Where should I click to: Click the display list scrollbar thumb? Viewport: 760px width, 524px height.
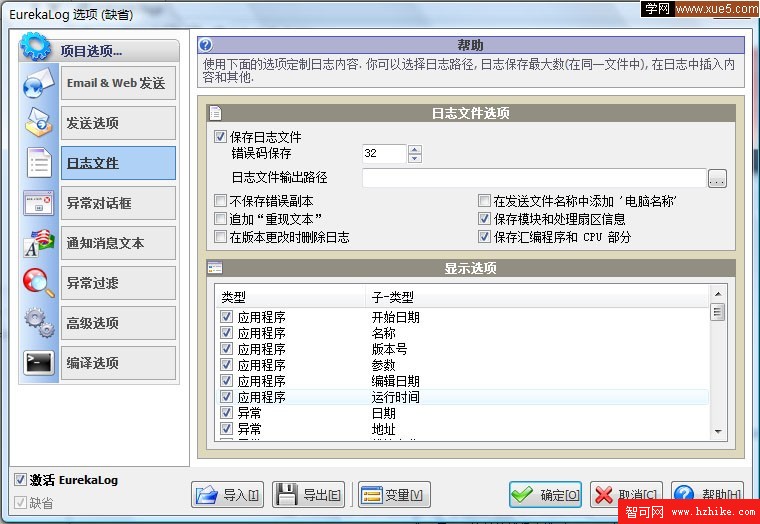(718, 312)
